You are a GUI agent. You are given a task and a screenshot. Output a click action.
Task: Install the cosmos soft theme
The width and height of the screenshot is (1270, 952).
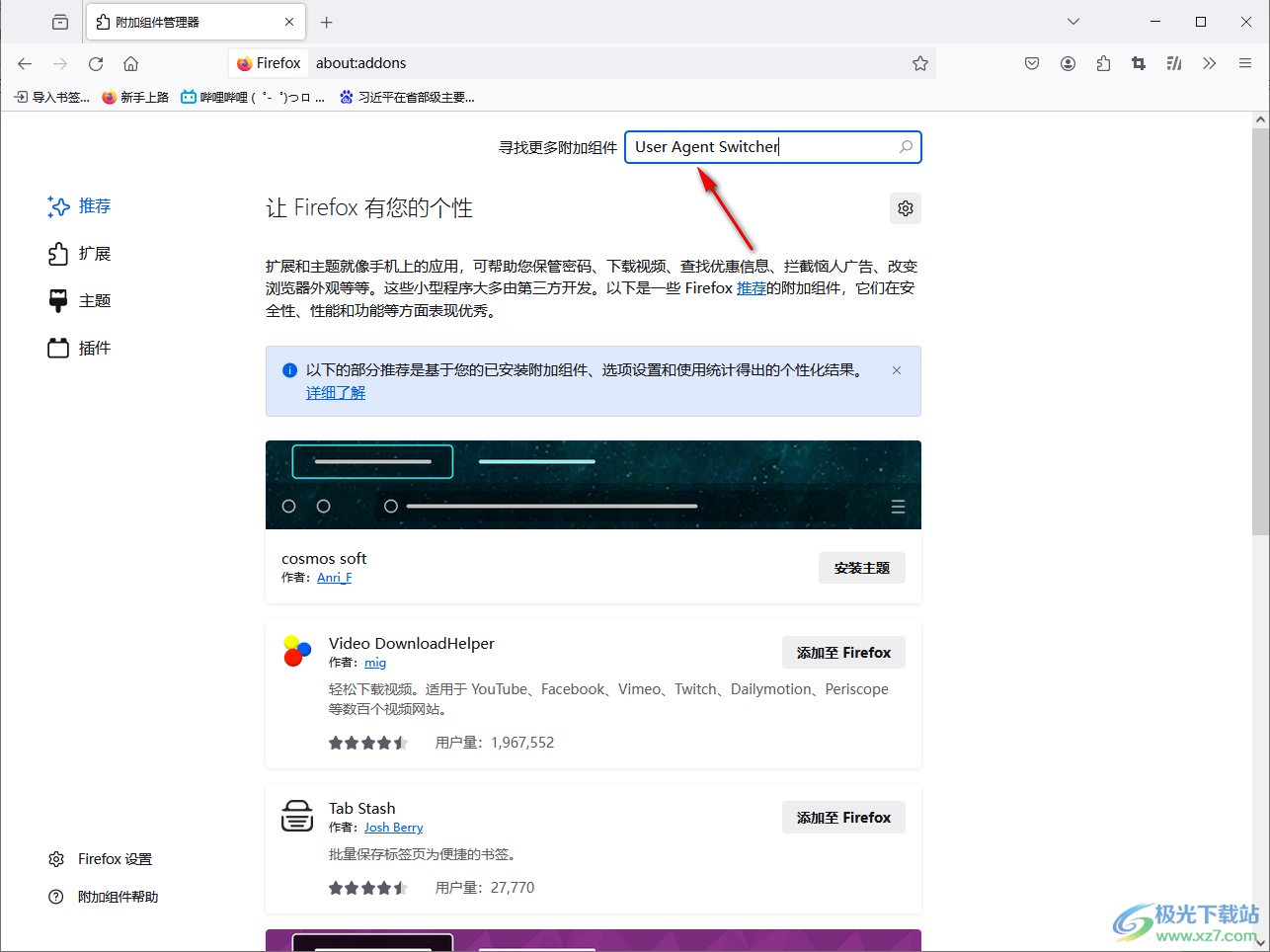[x=861, y=568]
